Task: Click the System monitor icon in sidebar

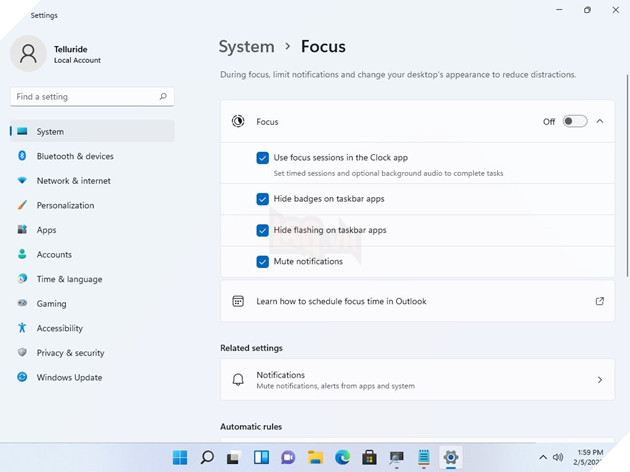Action: coord(22,131)
